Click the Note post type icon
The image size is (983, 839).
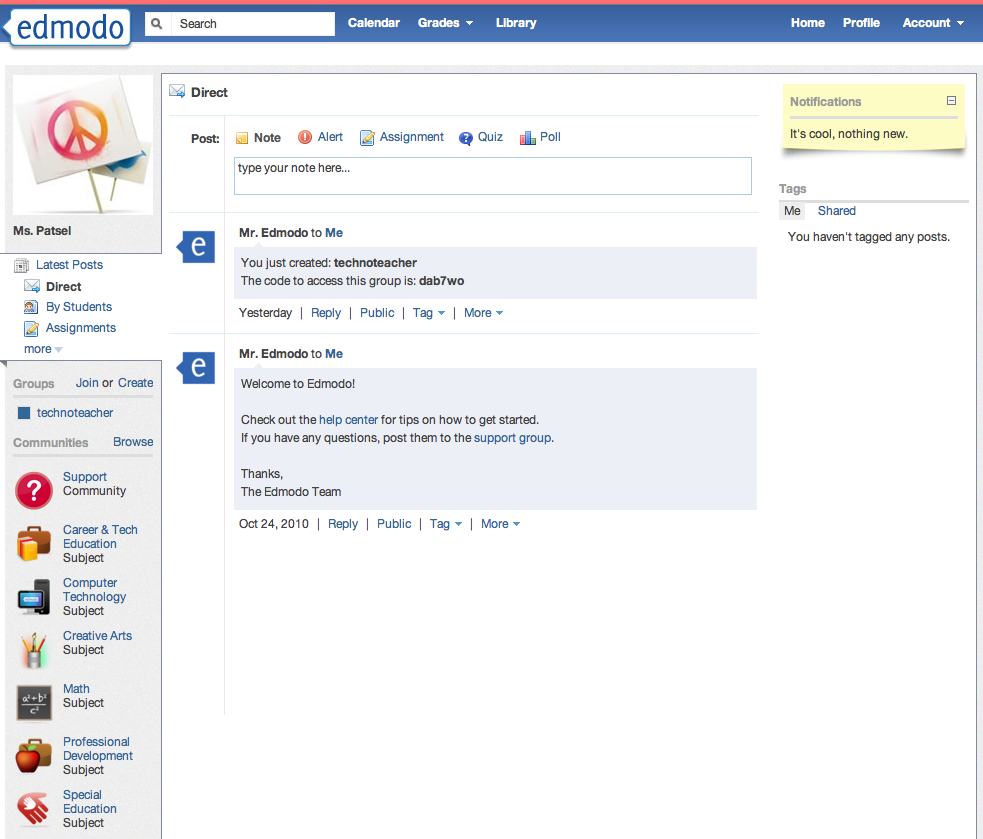coord(242,138)
